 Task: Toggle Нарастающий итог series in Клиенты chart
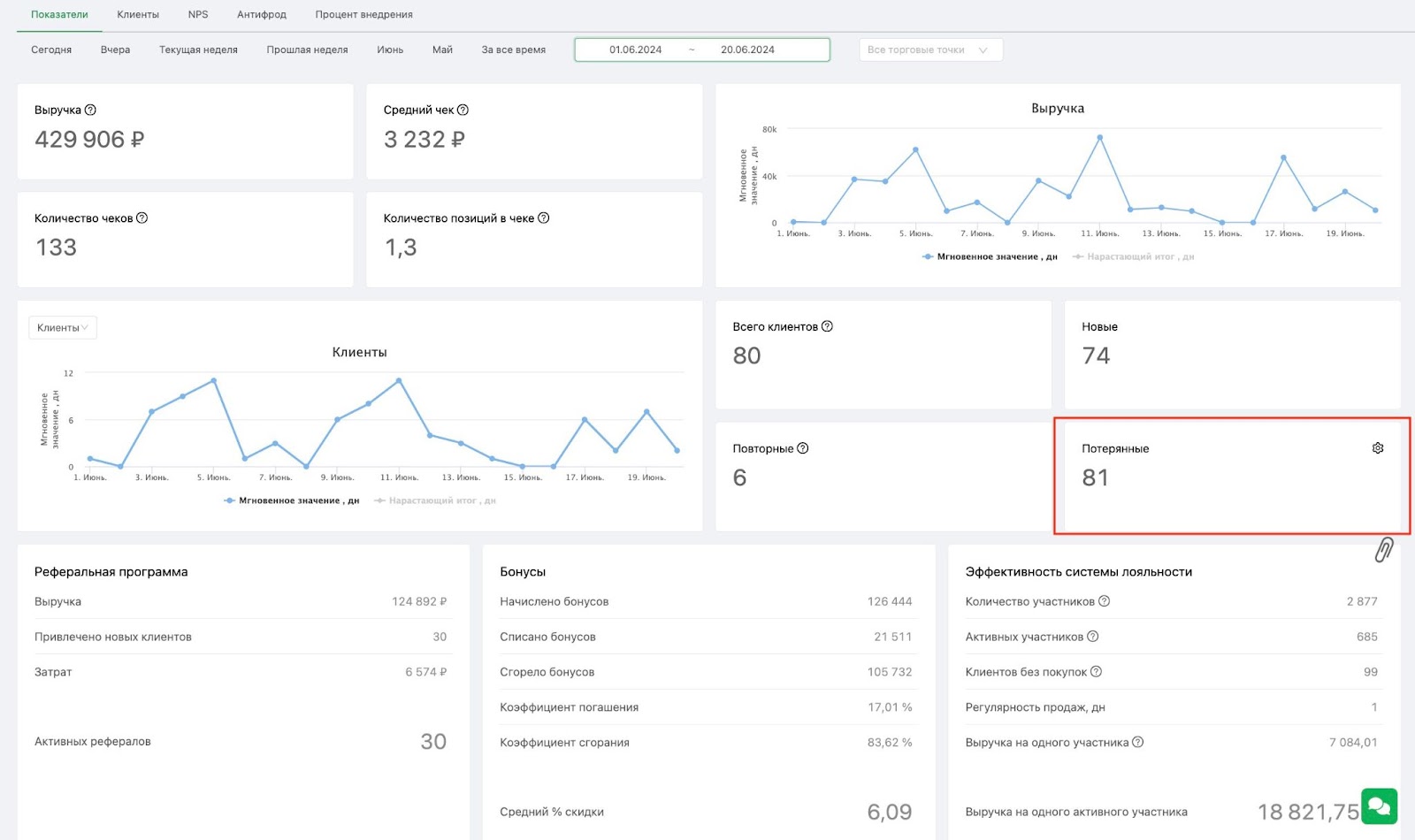point(435,500)
